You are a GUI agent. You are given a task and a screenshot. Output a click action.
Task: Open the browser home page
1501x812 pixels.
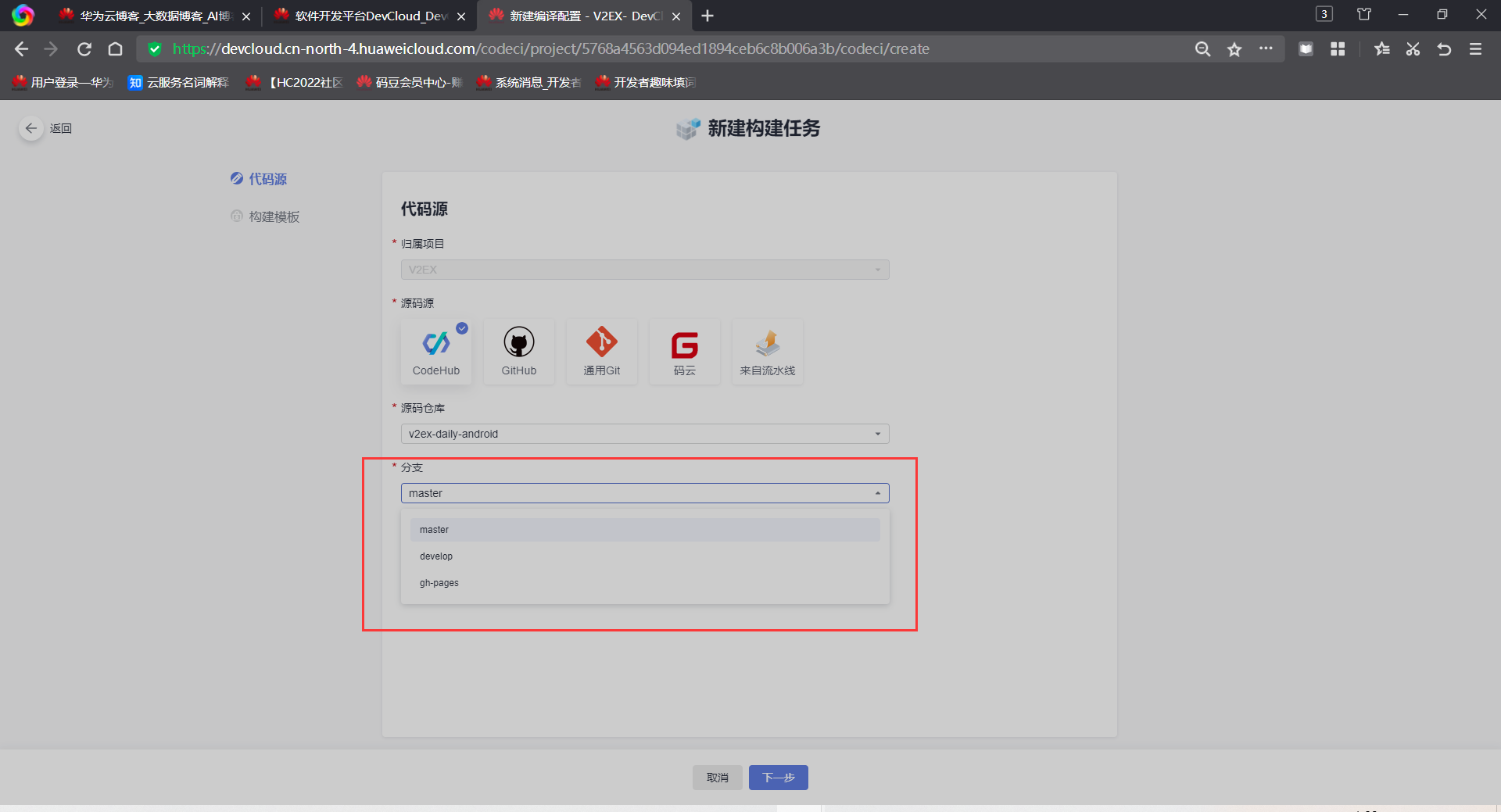coord(116,49)
